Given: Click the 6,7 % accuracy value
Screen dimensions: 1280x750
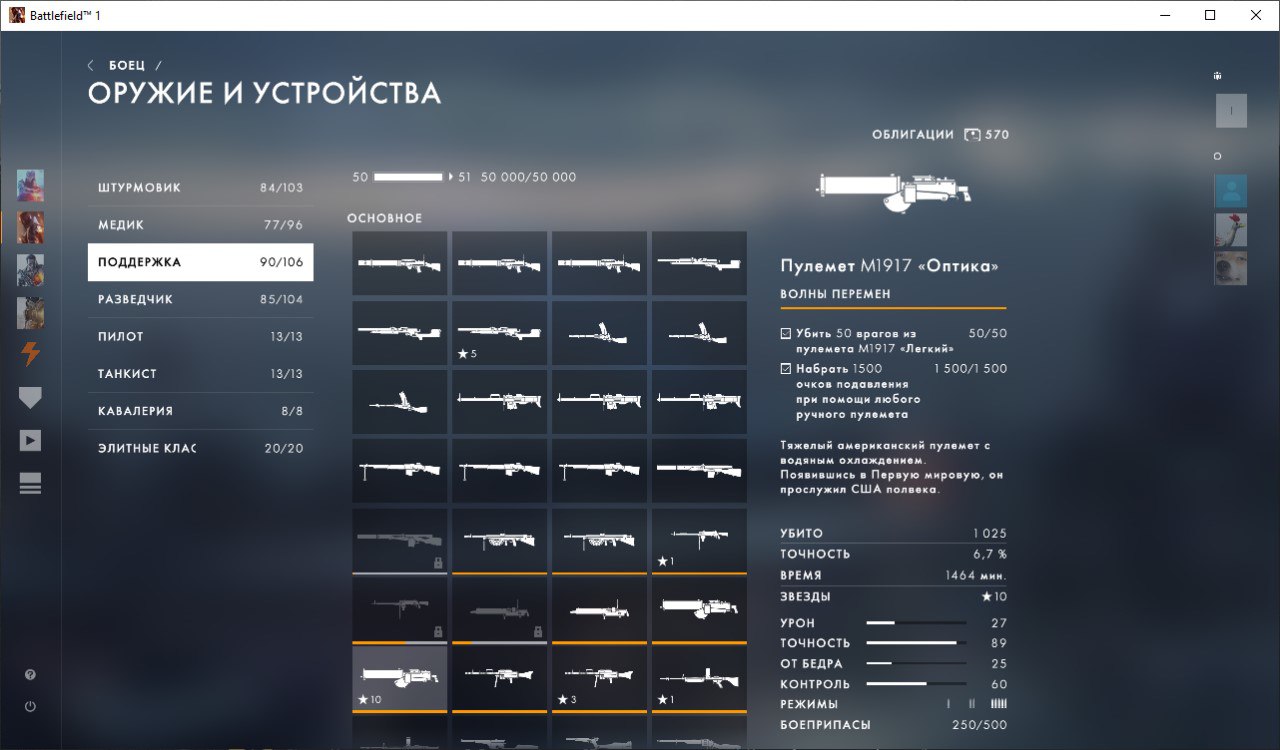Looking at the screenshot, I should tap(989, 554).
